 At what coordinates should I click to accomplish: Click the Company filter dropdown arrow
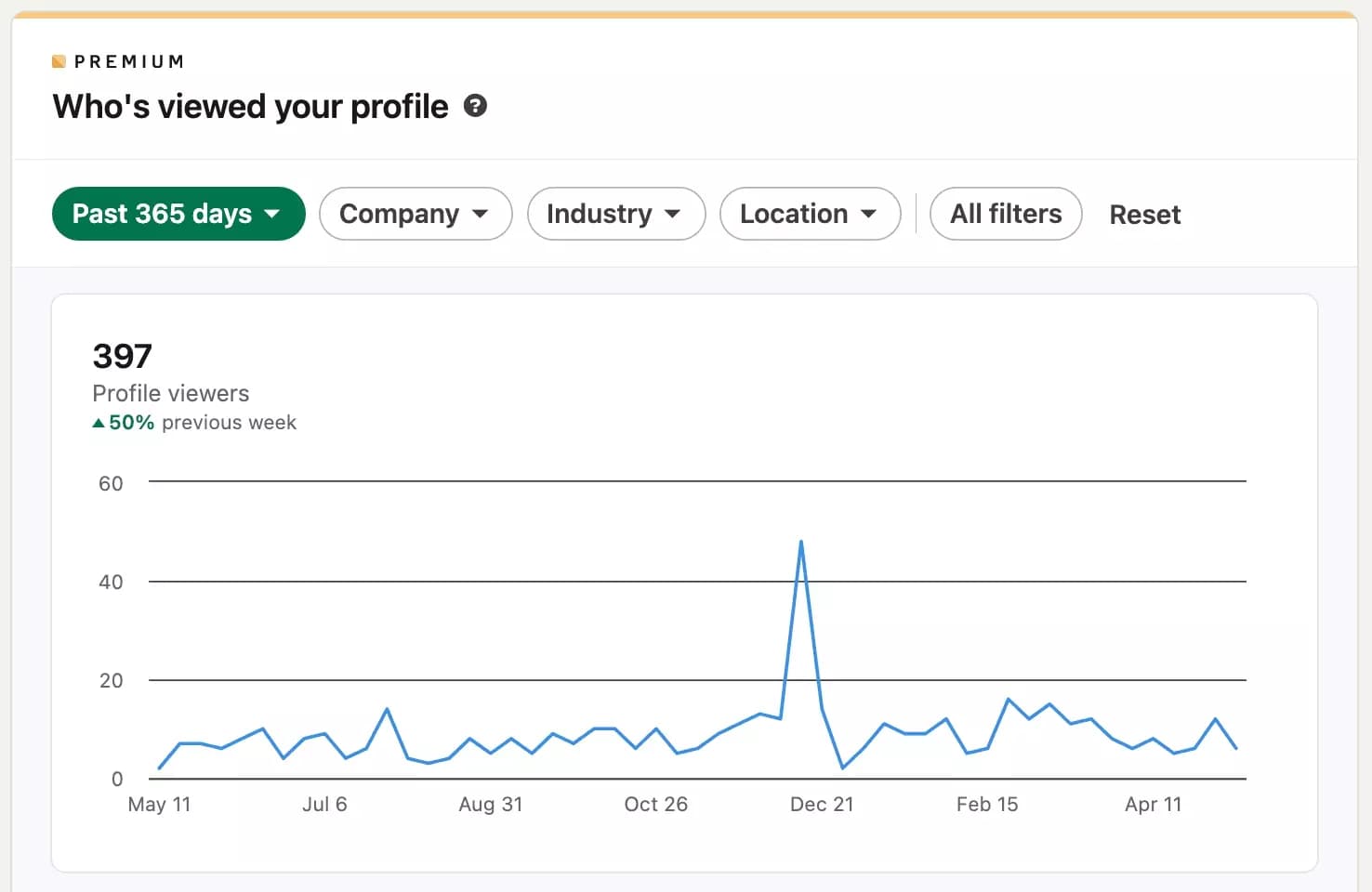pos(482,214)
